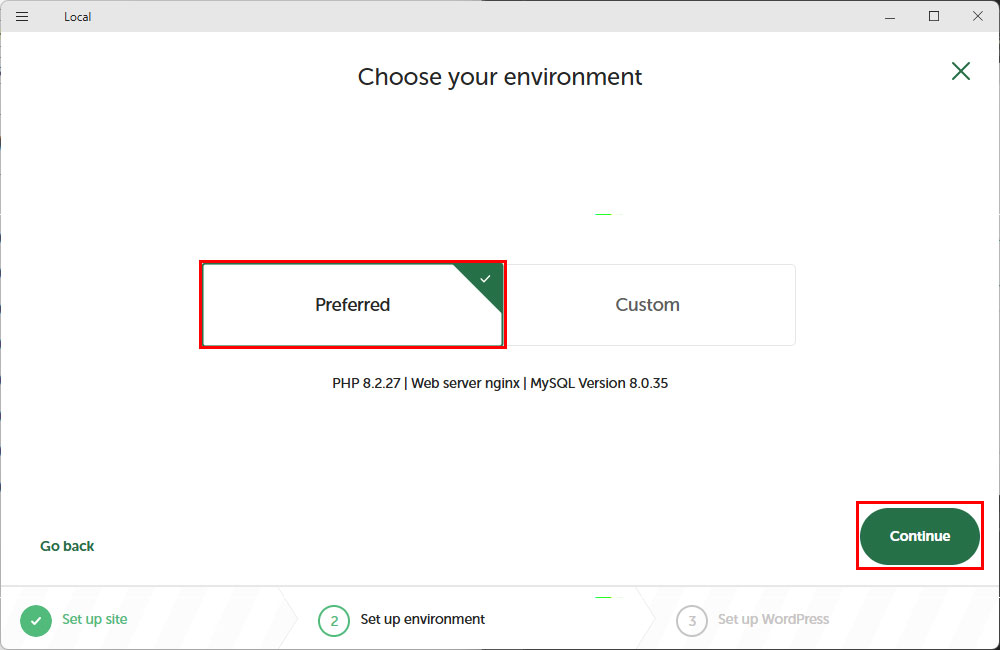1000x650 pixels.
Task: Jump to the Set up WordPress step
Action: (x=773, y=619)
